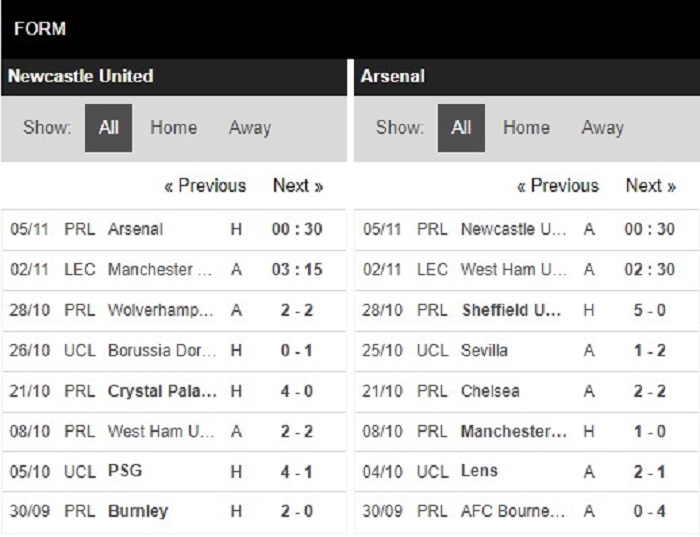Switch Arsenal form to Home matches
700x537 pixels.
(526, 128)
